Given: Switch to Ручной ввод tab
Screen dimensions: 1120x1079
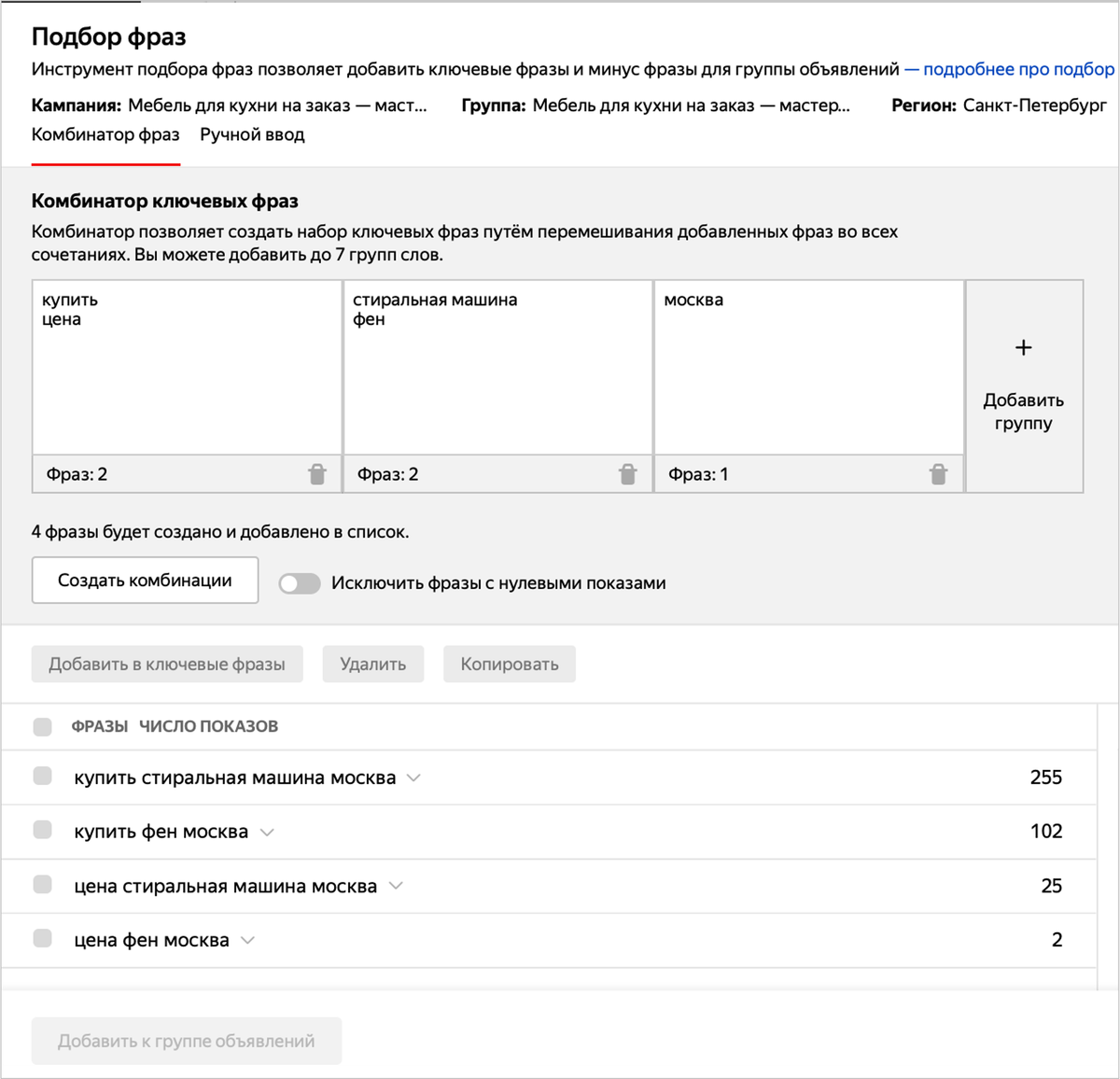Looking at the screenshot, I should coord(252,135).
